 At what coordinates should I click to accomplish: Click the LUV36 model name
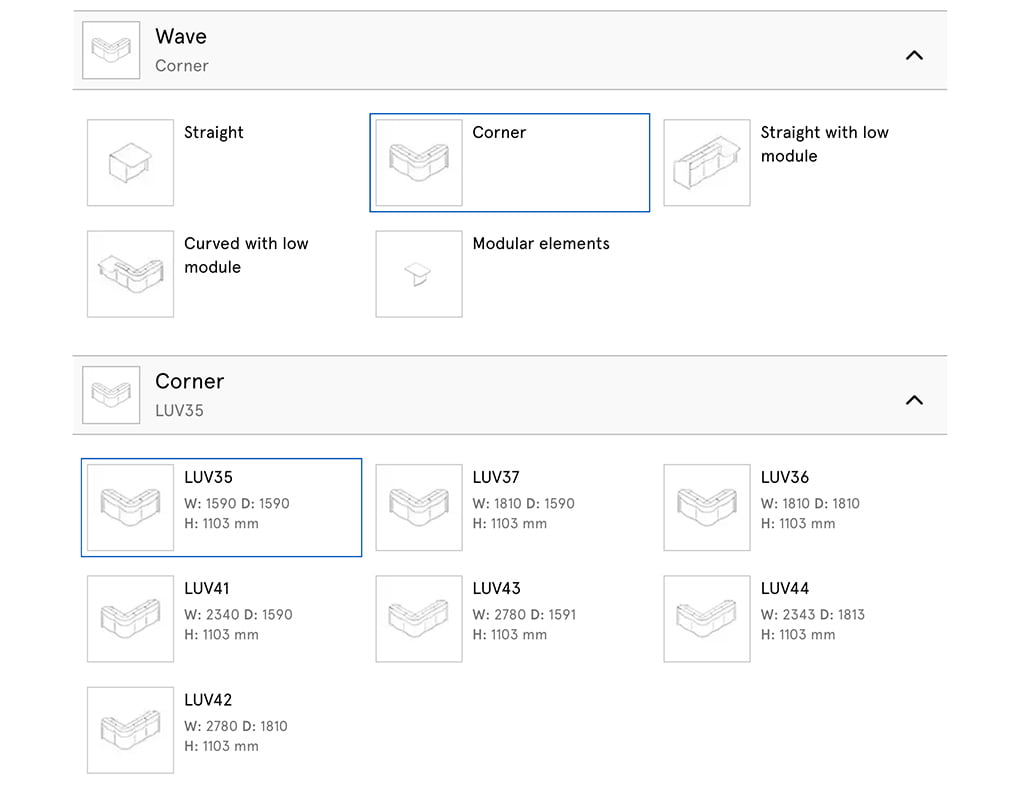click(784, 477)
